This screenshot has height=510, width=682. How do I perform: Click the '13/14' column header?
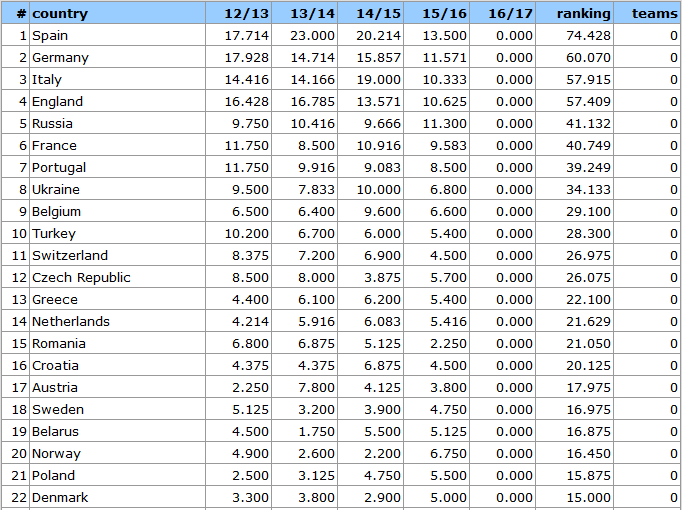[304, 13]
